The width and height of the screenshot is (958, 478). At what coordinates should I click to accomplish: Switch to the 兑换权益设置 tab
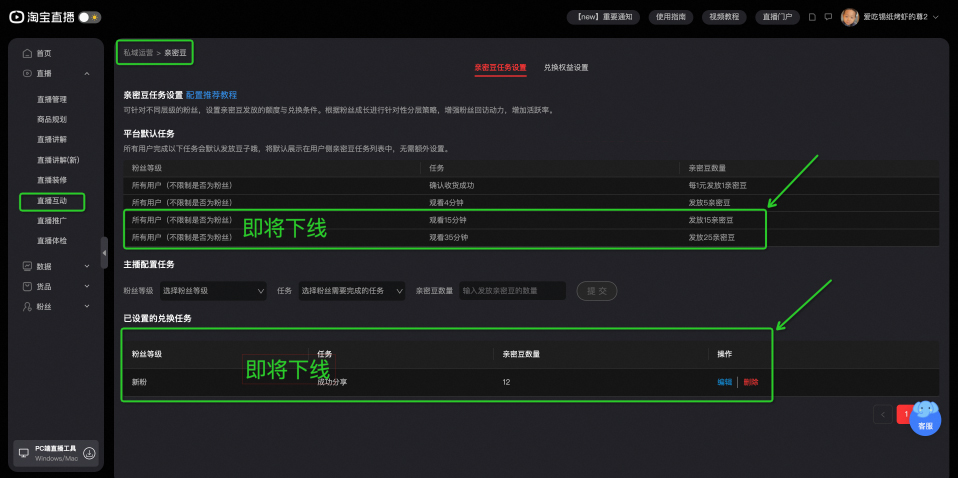pos(566,68)
